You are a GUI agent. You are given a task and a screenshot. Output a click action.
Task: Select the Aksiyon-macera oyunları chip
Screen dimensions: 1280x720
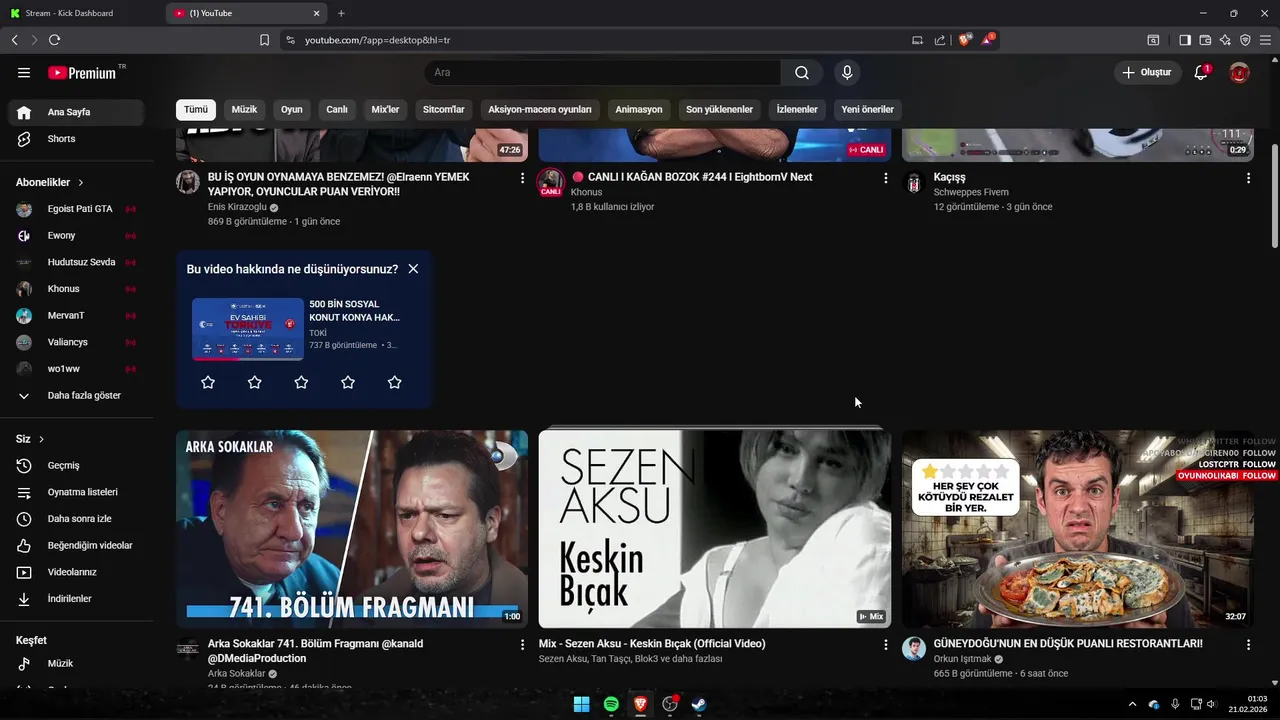[540, 109]
